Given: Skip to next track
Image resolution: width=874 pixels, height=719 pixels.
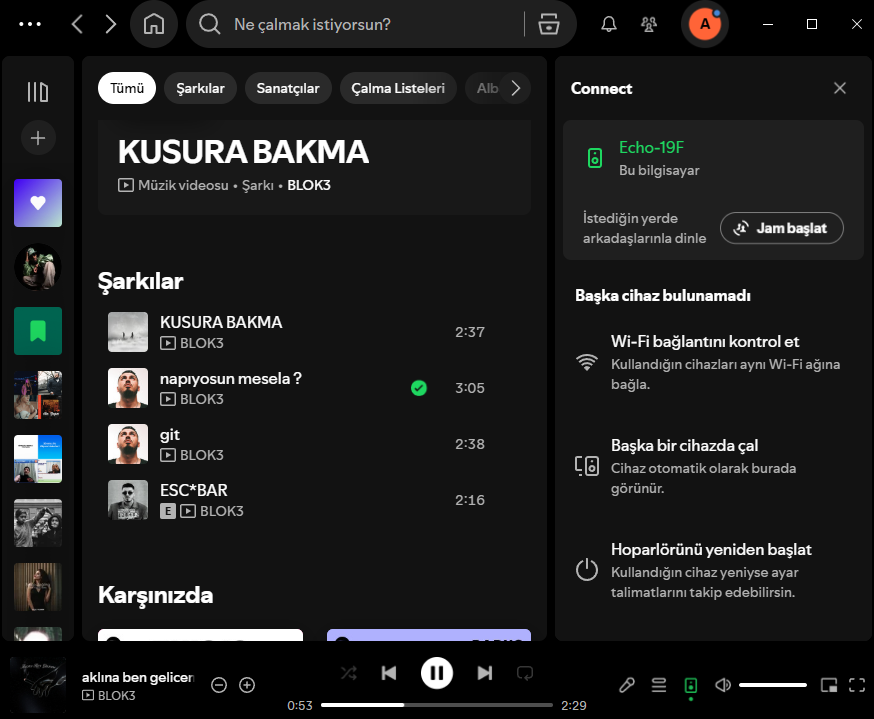Looking at the screenshot, I should (485, 673).
